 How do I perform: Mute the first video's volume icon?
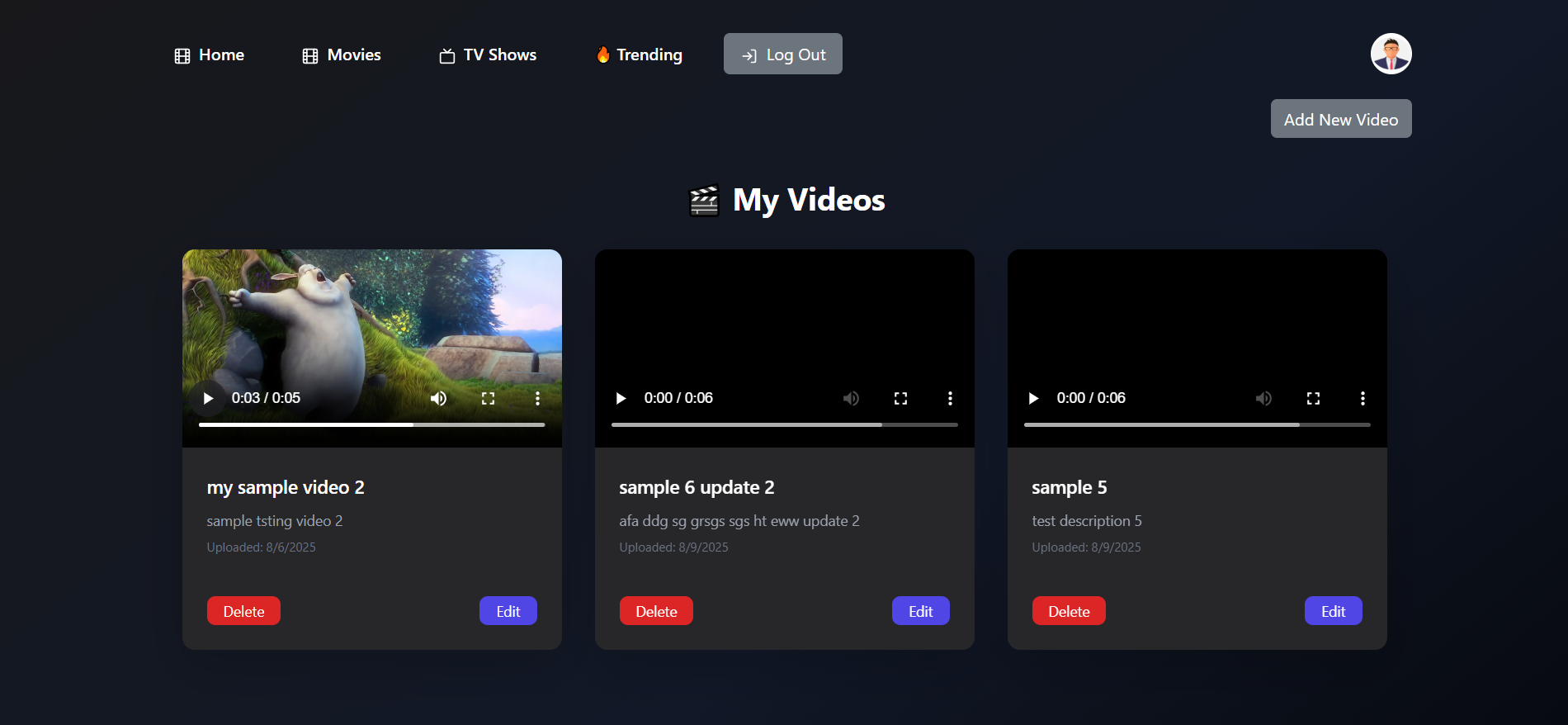(438, 398)
